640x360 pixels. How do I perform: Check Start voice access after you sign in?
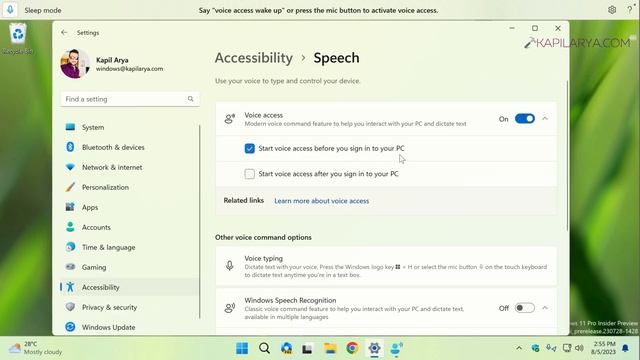coord(249,174)
